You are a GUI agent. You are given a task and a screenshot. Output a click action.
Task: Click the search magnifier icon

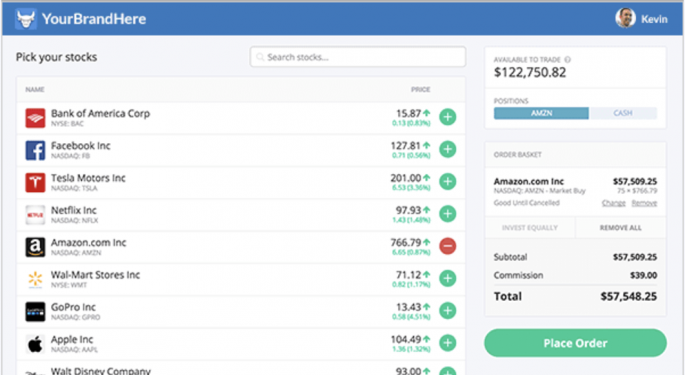(260, 57)
